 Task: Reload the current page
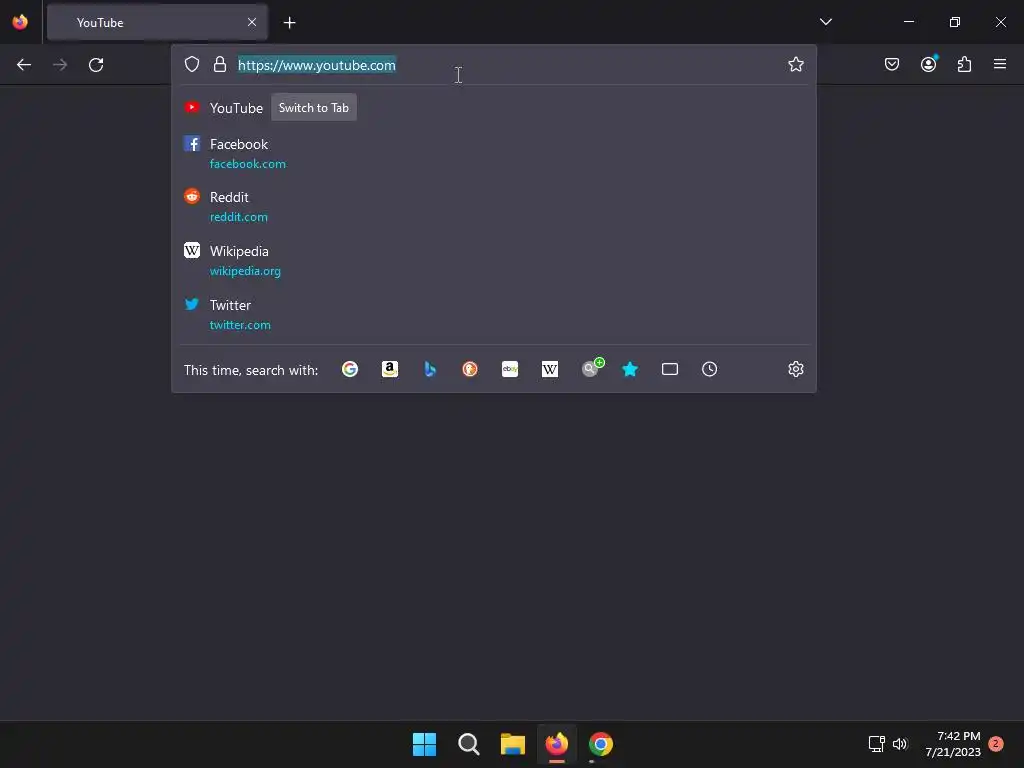pyautogui.click(x=96, y=65)
